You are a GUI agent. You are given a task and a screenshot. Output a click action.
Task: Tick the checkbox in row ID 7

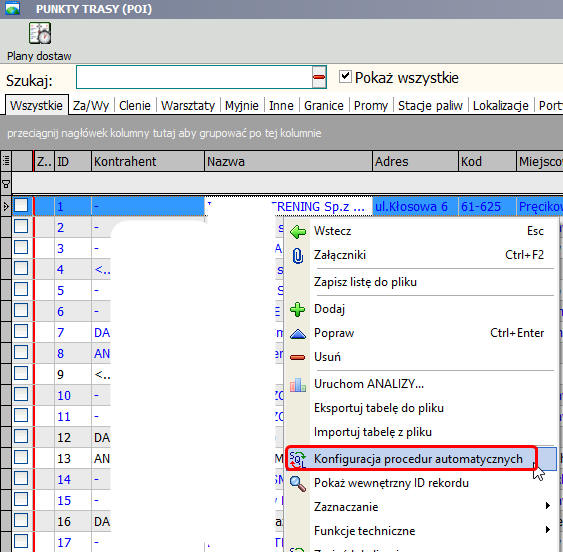21,331
